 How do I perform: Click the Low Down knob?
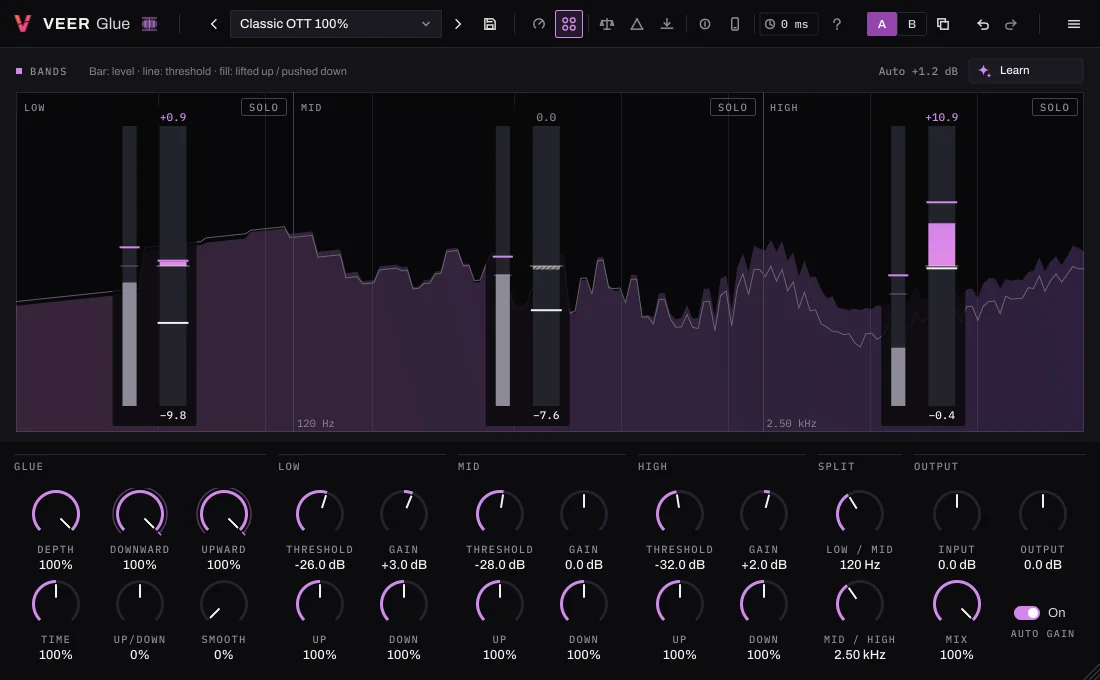tap(404, 603)
